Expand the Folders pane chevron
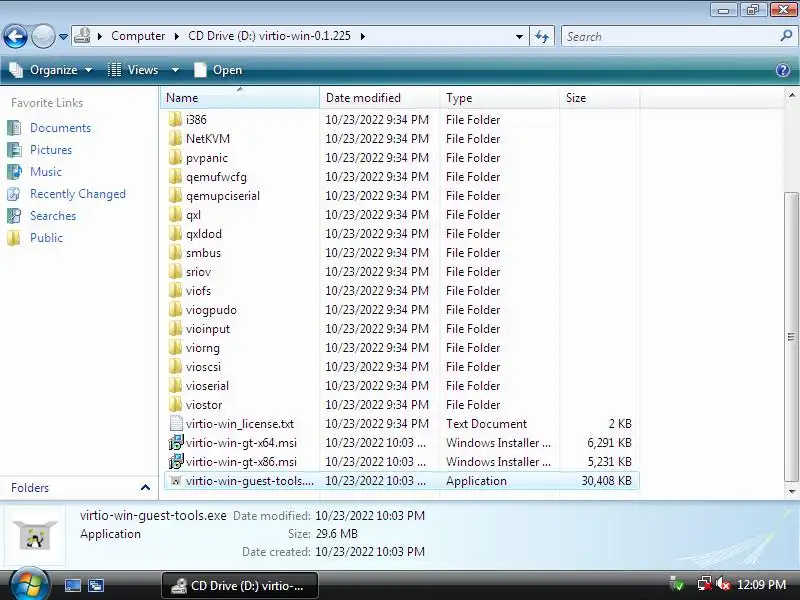 pos(145,488)
